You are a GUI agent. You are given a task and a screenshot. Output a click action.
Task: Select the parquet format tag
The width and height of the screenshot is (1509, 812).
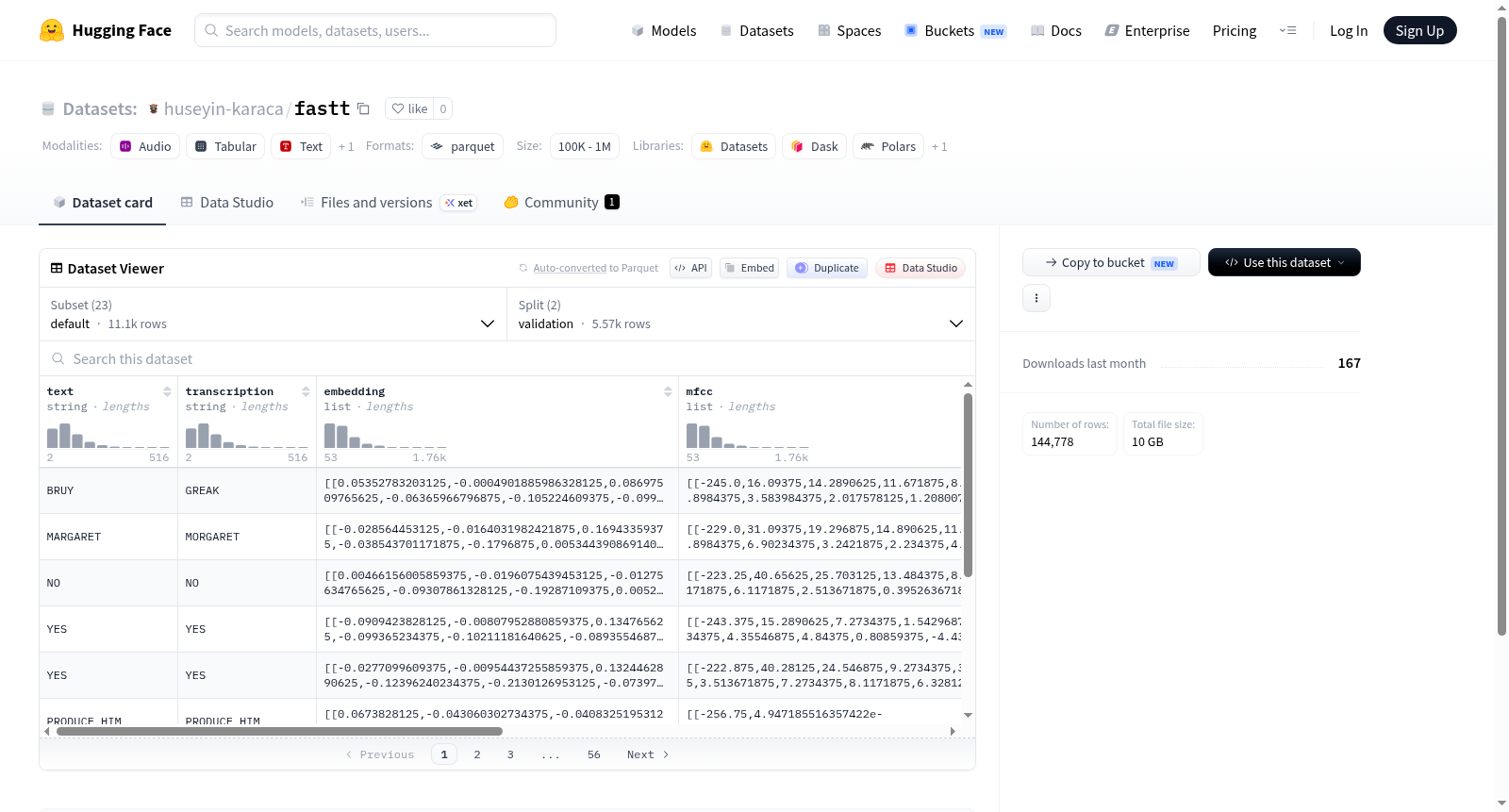462,146
